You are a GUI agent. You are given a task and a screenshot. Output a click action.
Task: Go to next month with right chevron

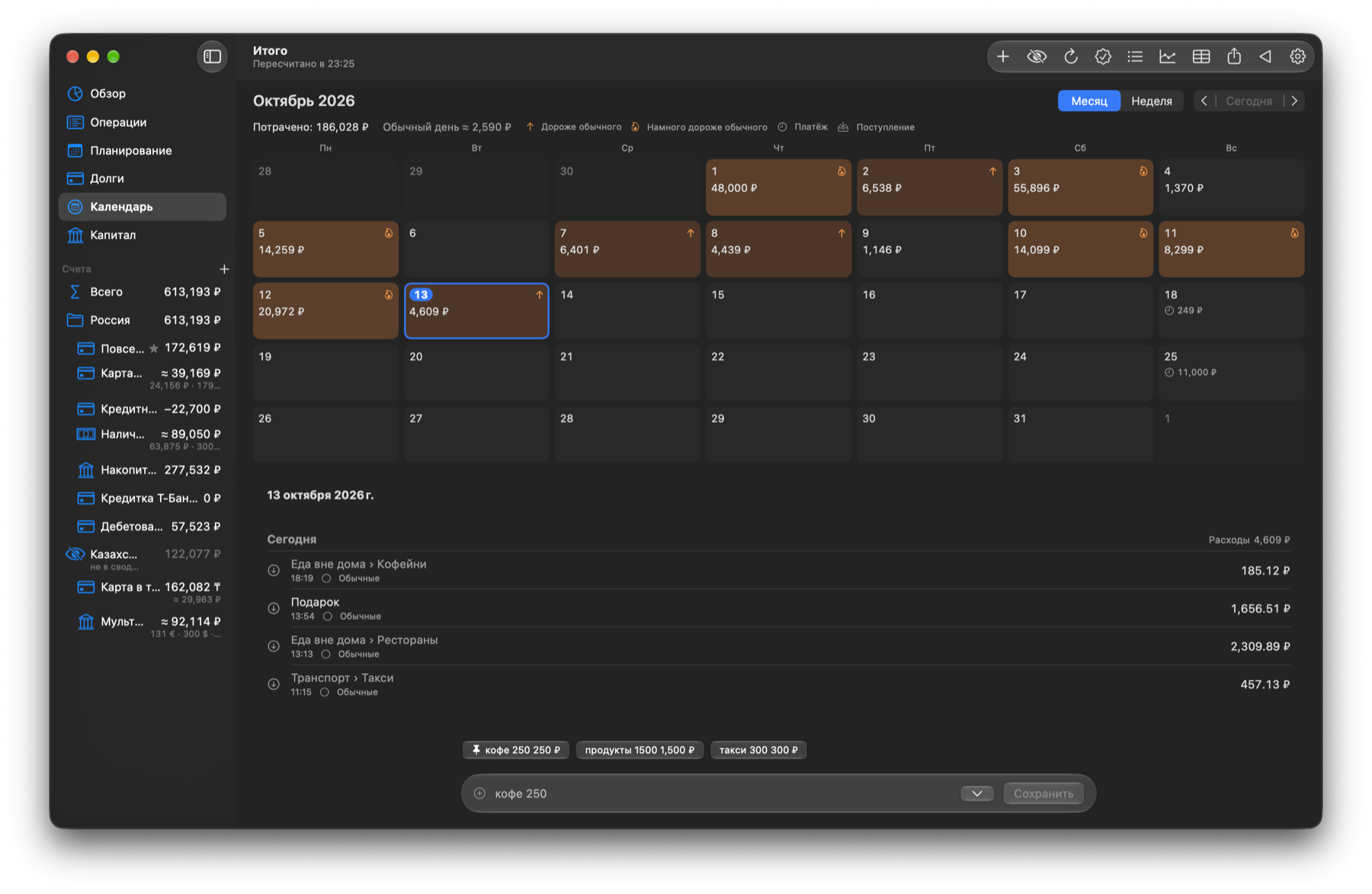click(x=1294, y=101)
